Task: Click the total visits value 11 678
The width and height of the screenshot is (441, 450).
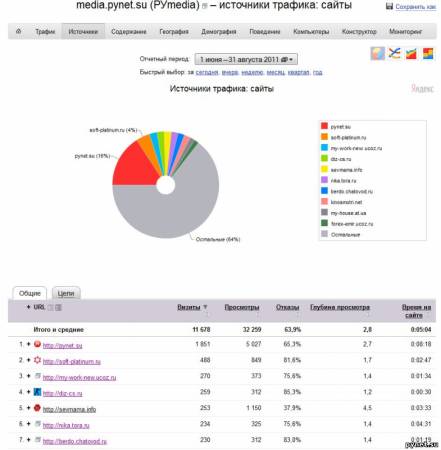Action: pos(201,329)
